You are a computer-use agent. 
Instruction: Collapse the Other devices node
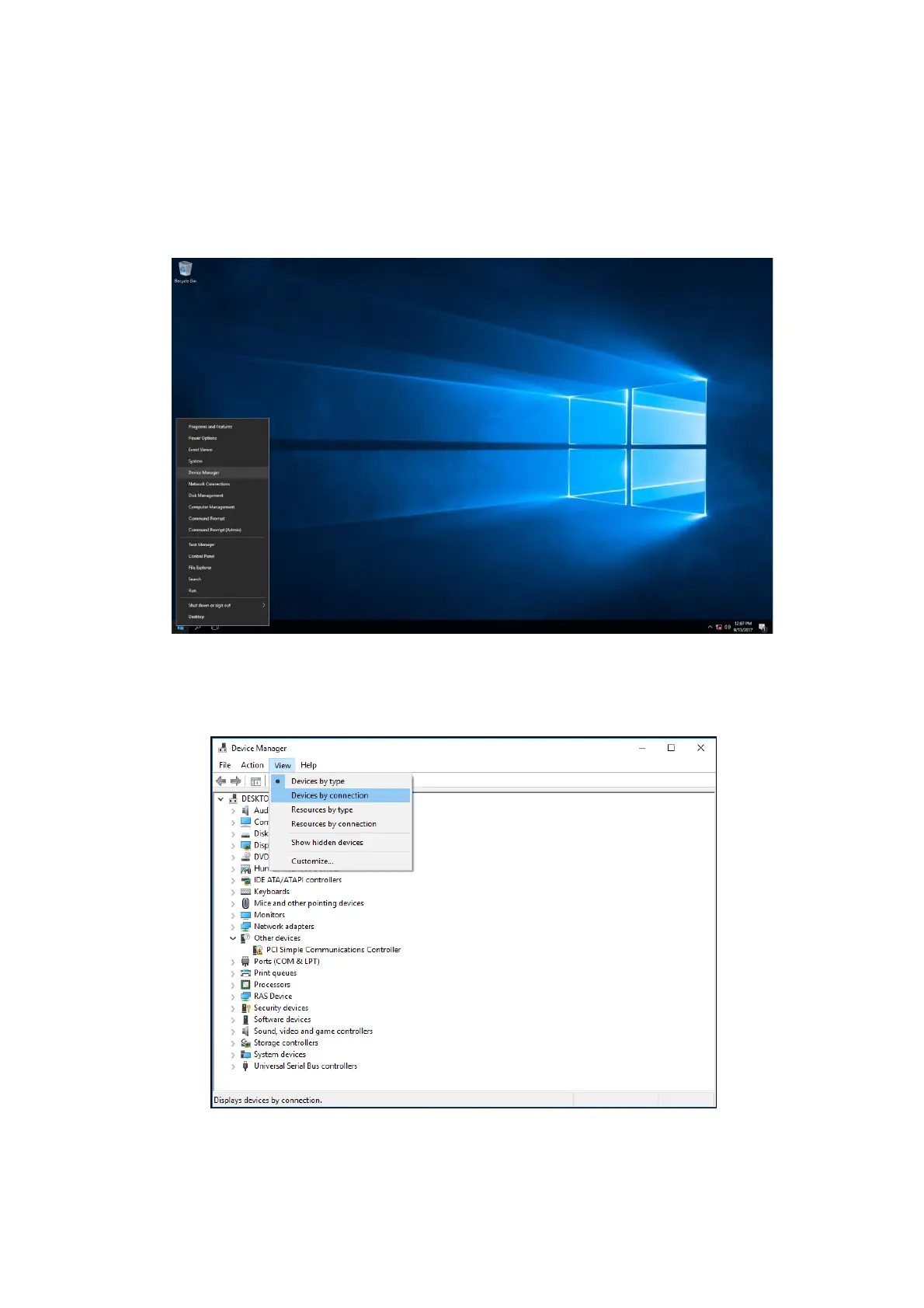click(233, 938)
